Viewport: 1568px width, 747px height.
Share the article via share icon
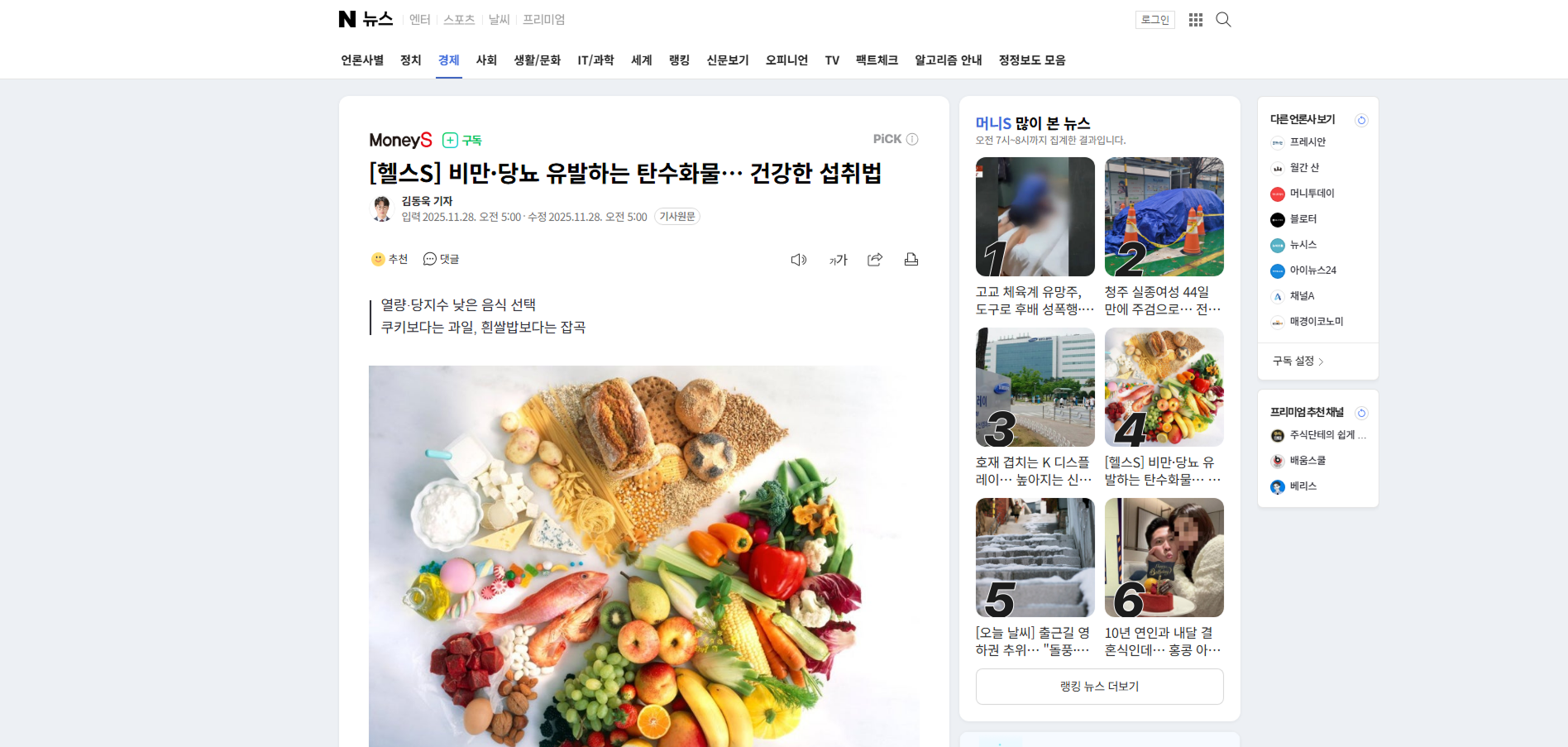pos(875,260)
